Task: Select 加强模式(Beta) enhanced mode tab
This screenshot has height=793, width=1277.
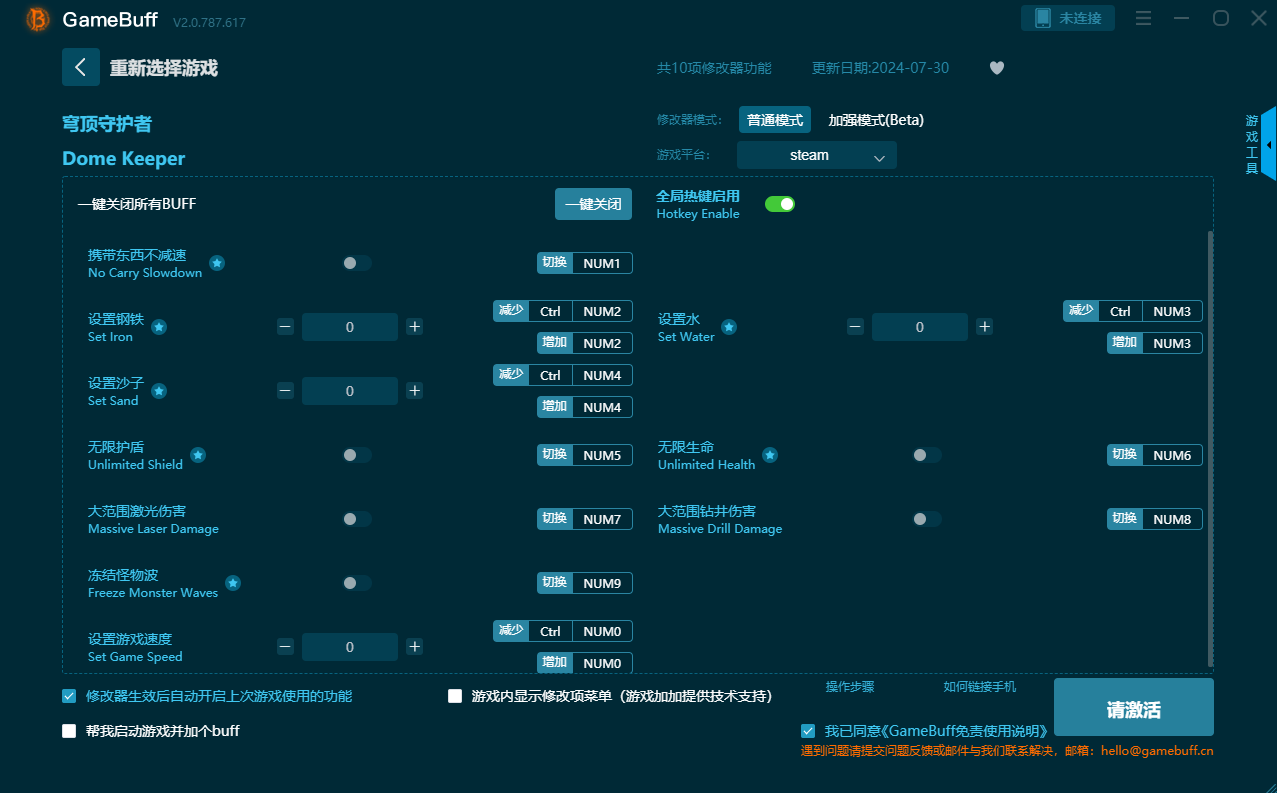Action: tap(876, 120)
